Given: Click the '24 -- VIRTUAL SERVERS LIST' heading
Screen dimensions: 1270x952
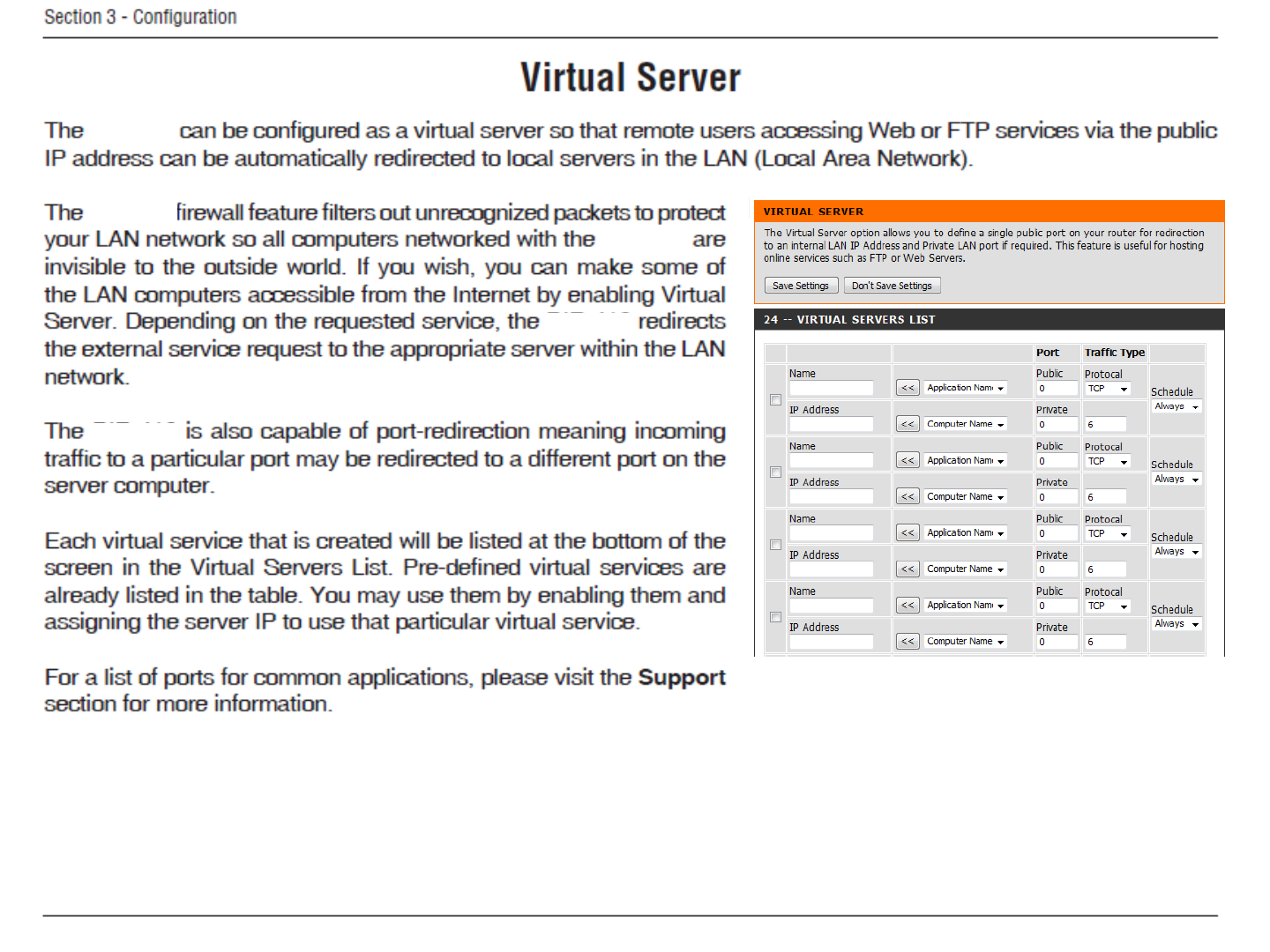Looking at the screenshot, I should 849,320.
